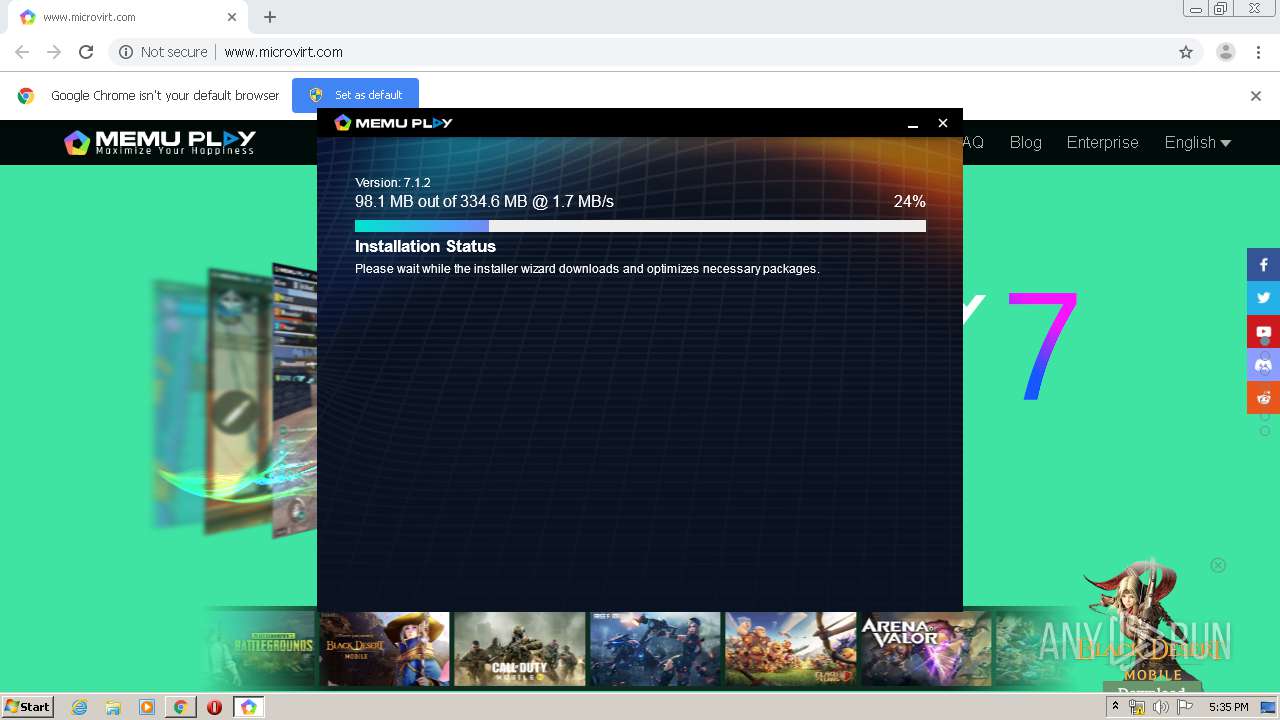Click the 24% progress label

[x=909, y=201]
